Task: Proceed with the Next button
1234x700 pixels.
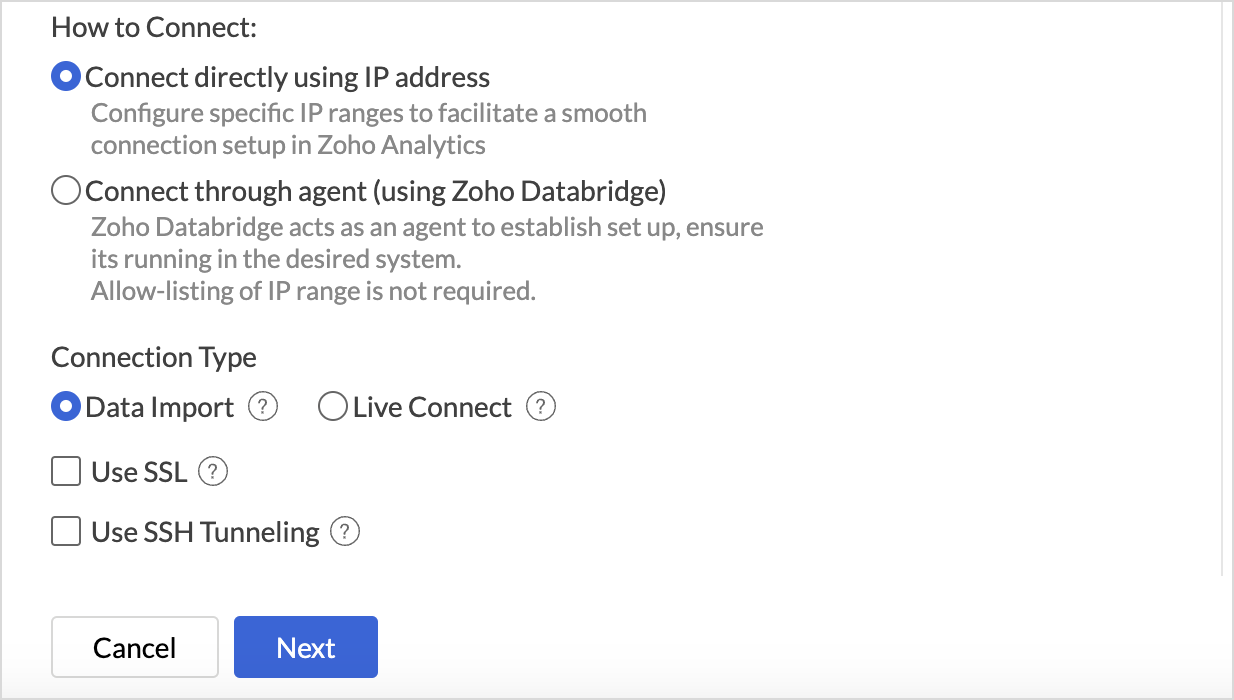Action: click(x=306, y=647)
